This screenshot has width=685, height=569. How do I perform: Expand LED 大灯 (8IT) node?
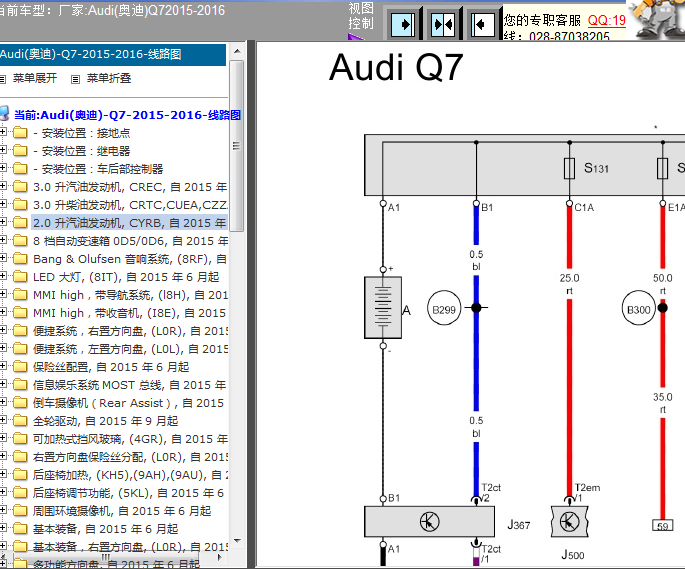(x=3, y=276)
